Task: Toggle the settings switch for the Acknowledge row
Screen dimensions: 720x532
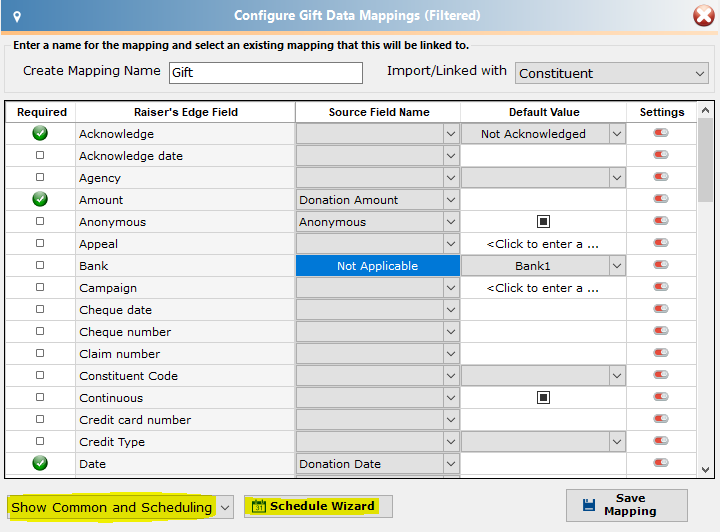Action: [x=661, y=133]
